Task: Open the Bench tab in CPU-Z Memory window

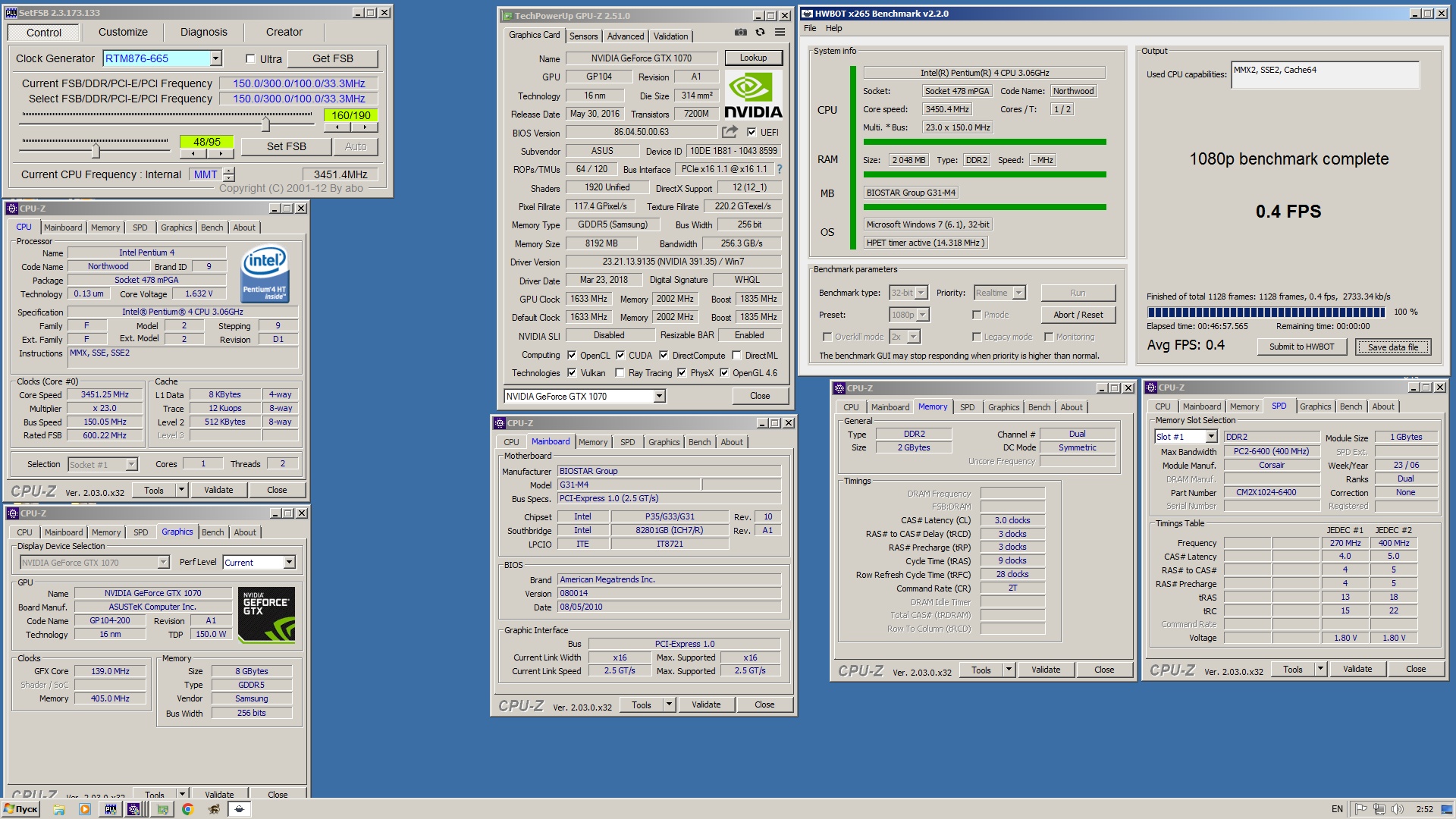Action: (x=1039, y=407)
